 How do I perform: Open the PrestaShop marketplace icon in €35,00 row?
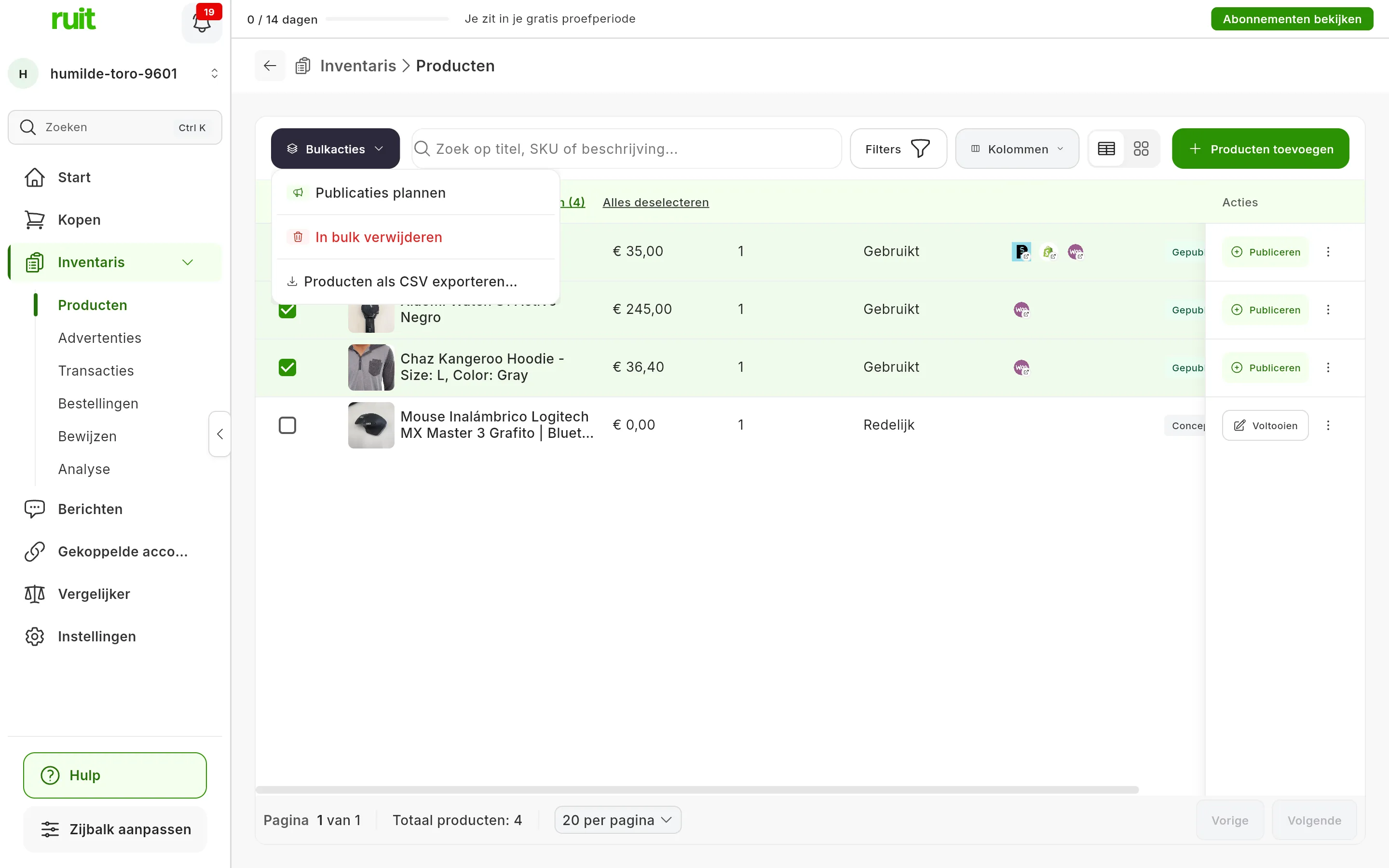(x=1021, y=251)
